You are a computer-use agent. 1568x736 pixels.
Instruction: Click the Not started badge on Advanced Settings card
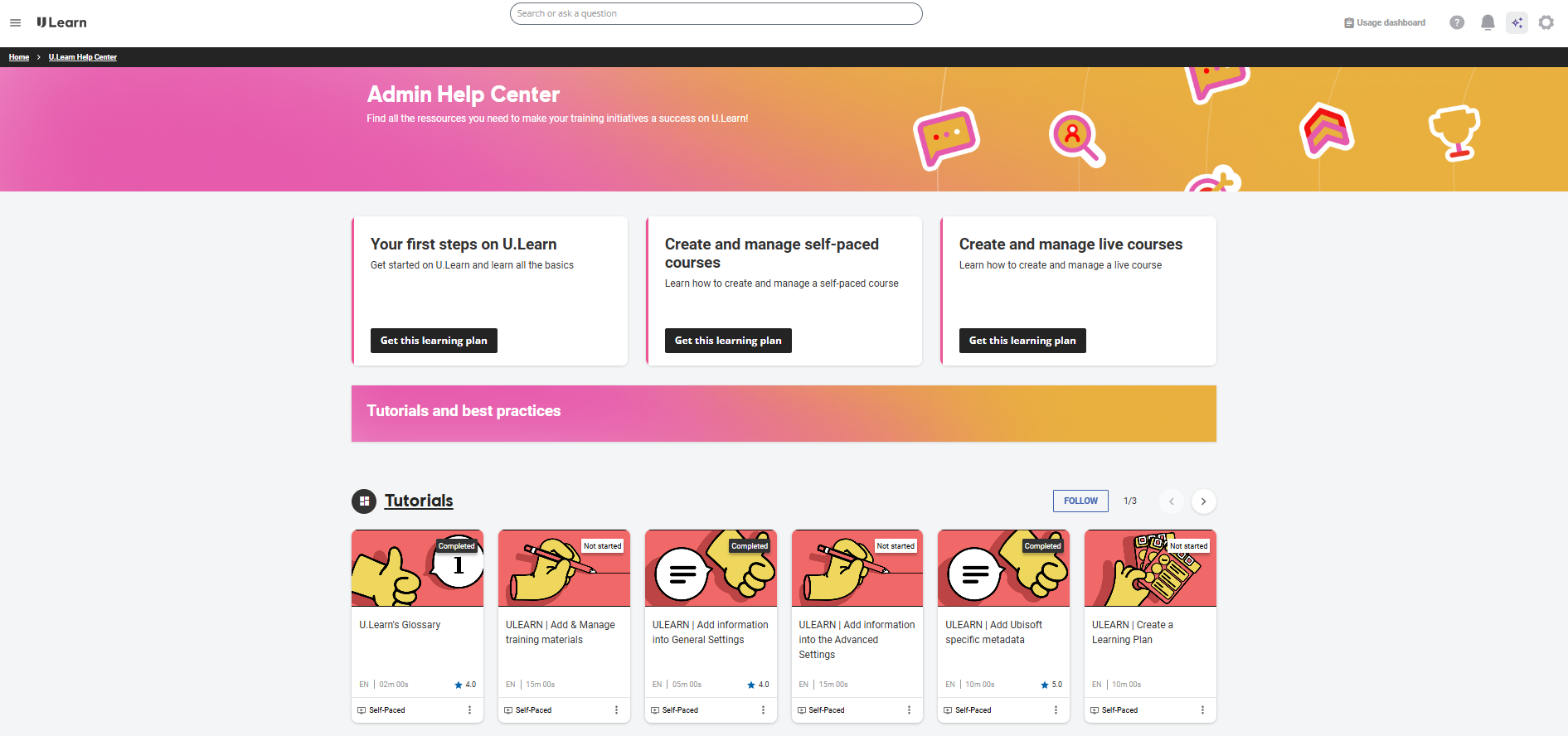pos(896,546)
